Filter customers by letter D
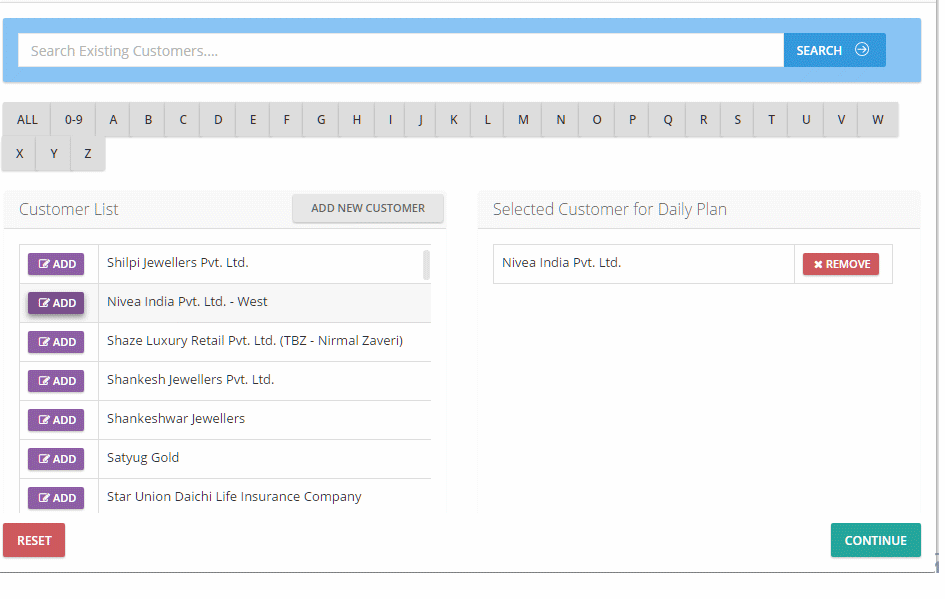The height and width of the screenshot is (599, 945). [x=218, y=119]
